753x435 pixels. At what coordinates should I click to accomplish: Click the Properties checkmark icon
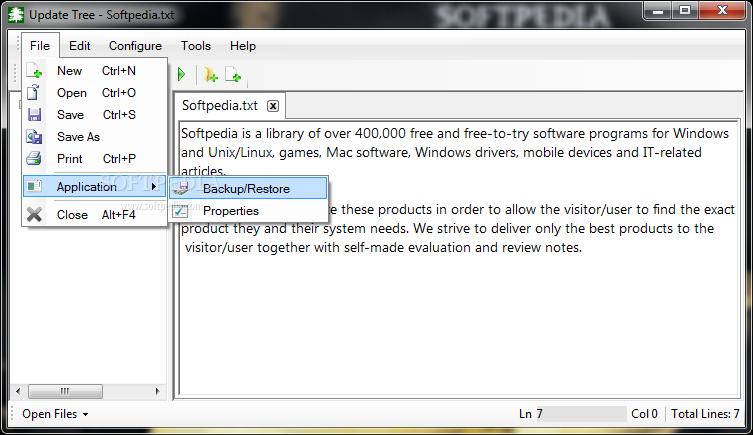point(181,210)
